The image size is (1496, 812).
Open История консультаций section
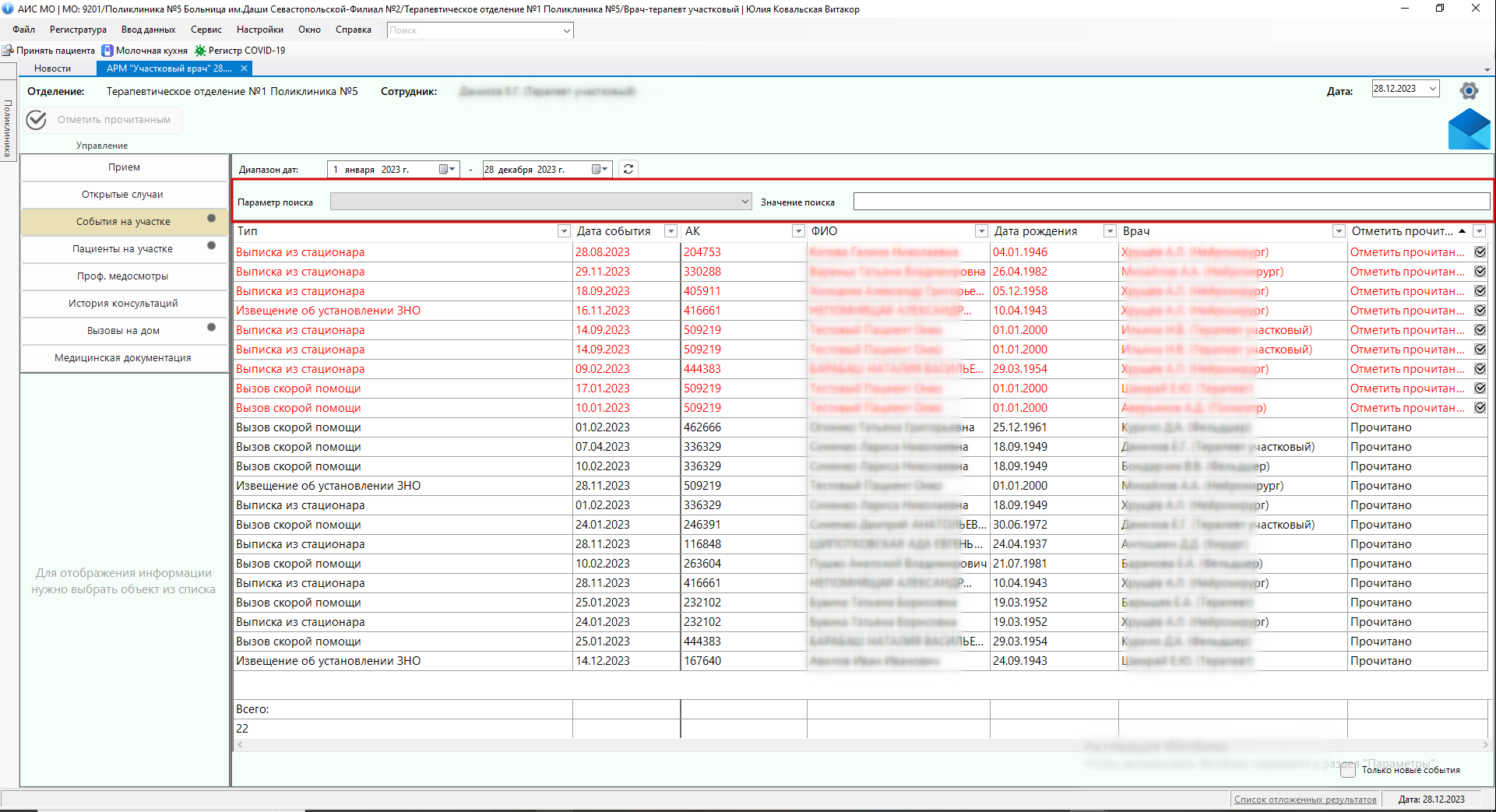click(124, 304)
